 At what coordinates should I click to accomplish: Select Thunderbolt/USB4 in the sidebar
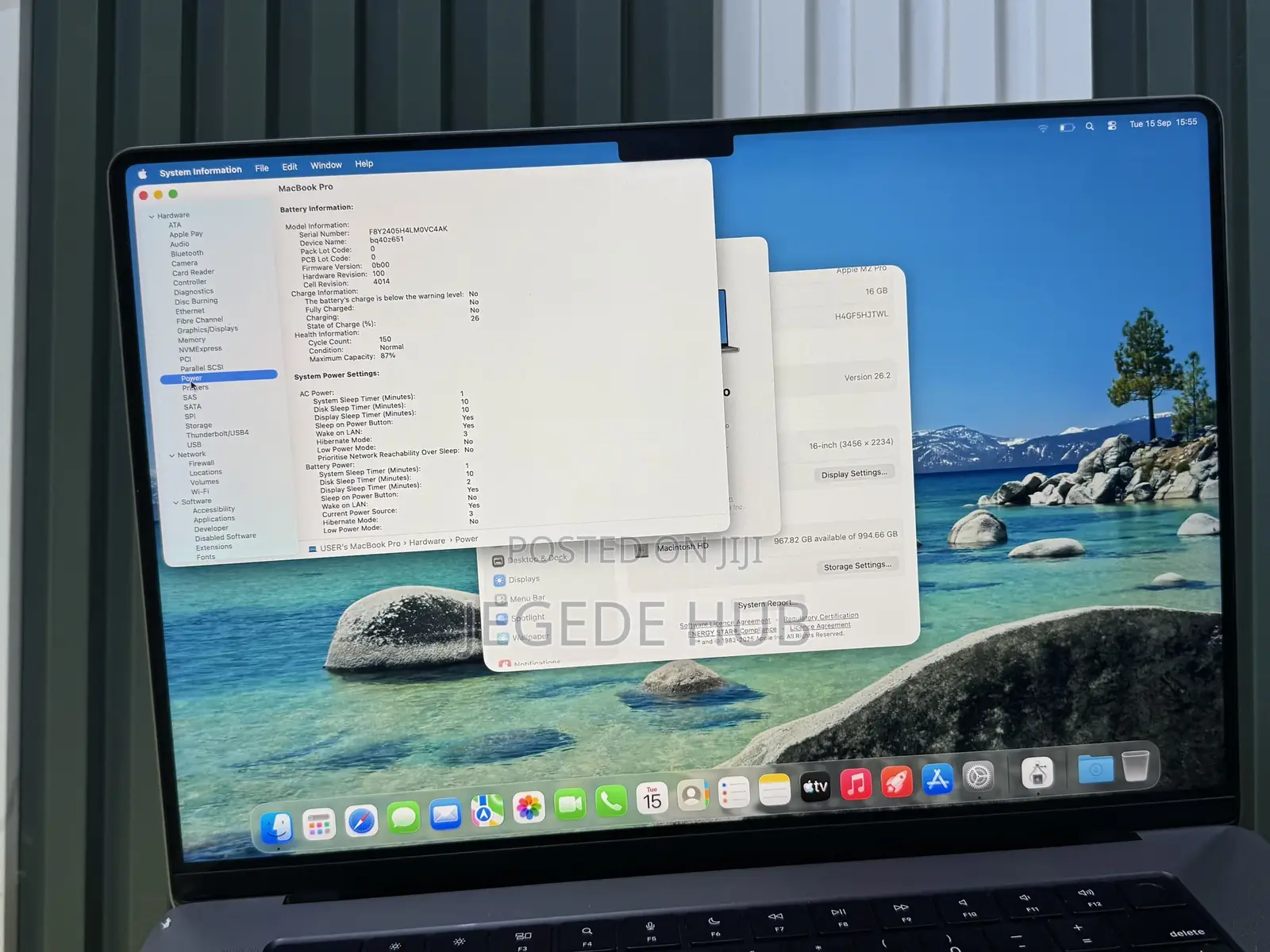point(217,434)
